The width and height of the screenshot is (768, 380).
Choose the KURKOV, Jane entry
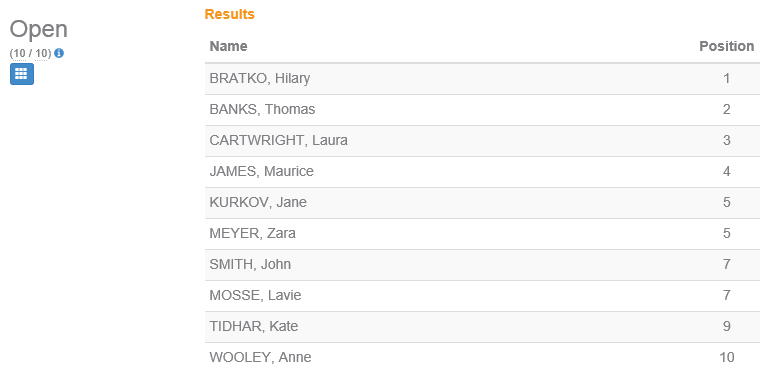point(482,203)
